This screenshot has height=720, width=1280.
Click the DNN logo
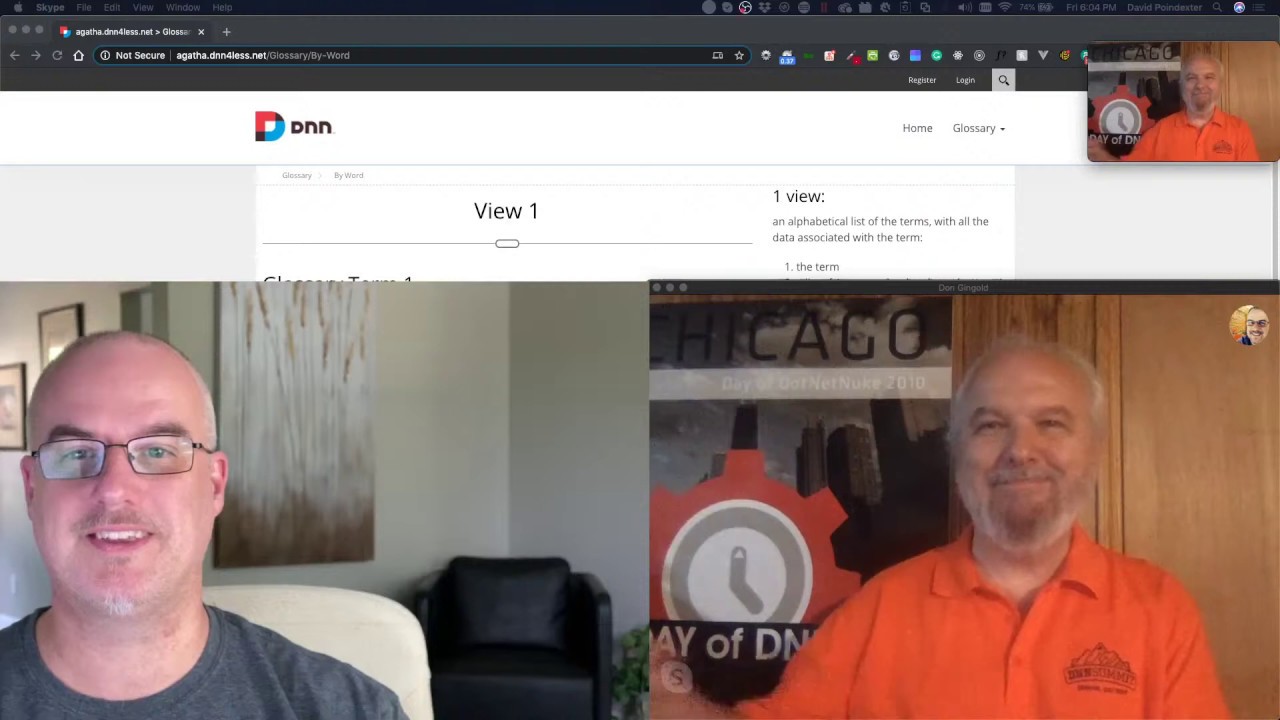(x=294, y=127)
